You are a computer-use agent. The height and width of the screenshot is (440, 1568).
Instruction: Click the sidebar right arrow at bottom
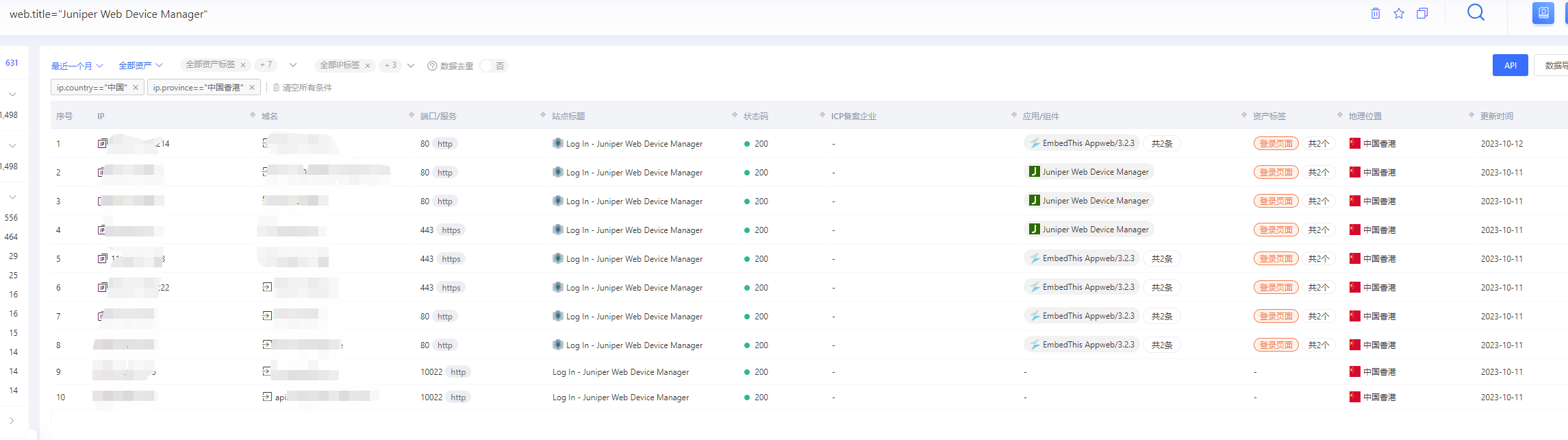click(x=12, y=421)
